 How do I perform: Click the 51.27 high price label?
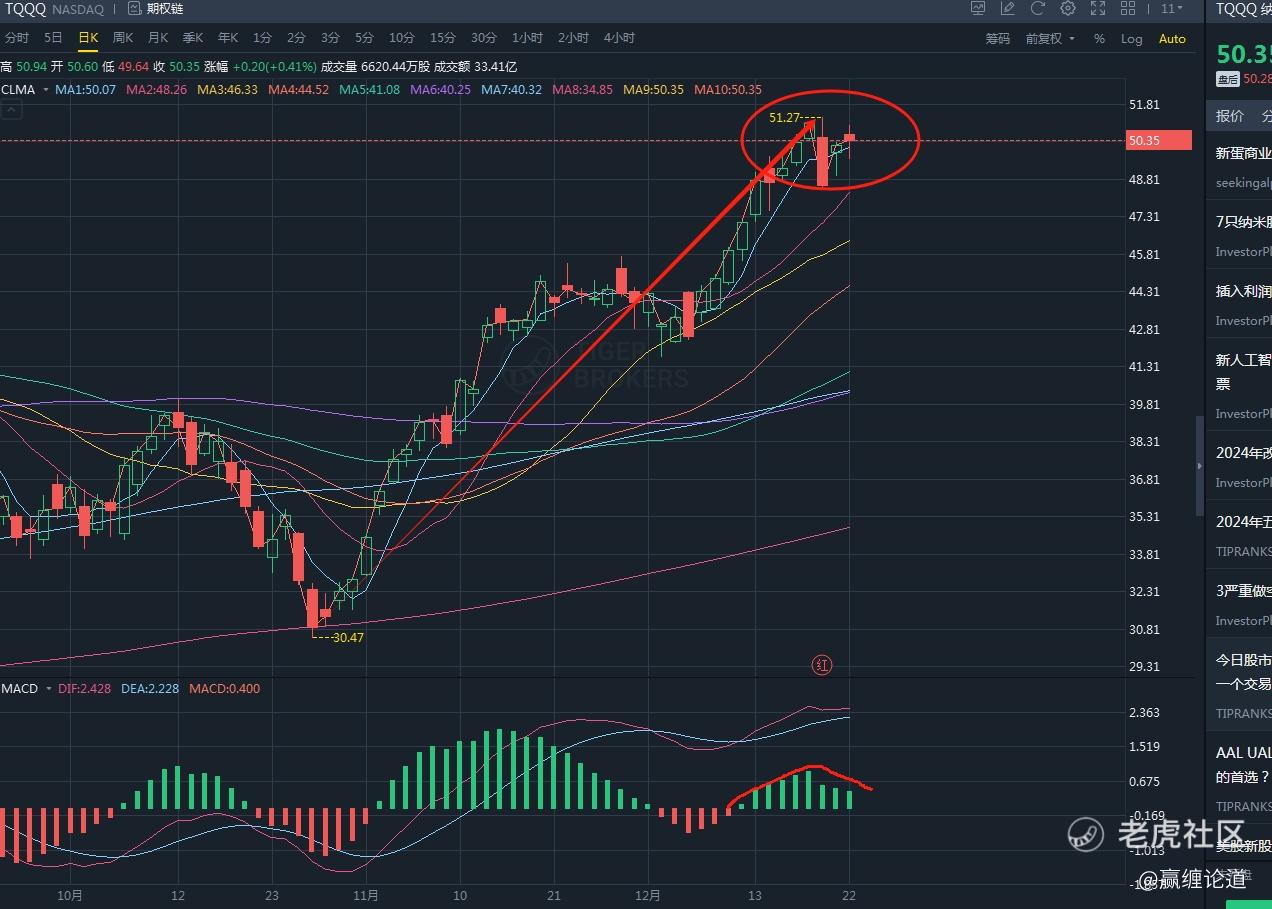[784, 117]
